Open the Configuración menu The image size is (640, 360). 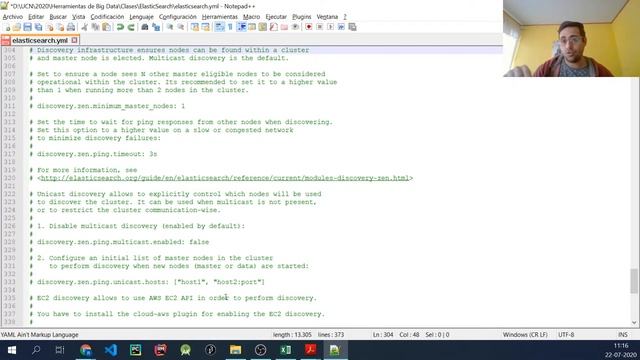[178, 17]
